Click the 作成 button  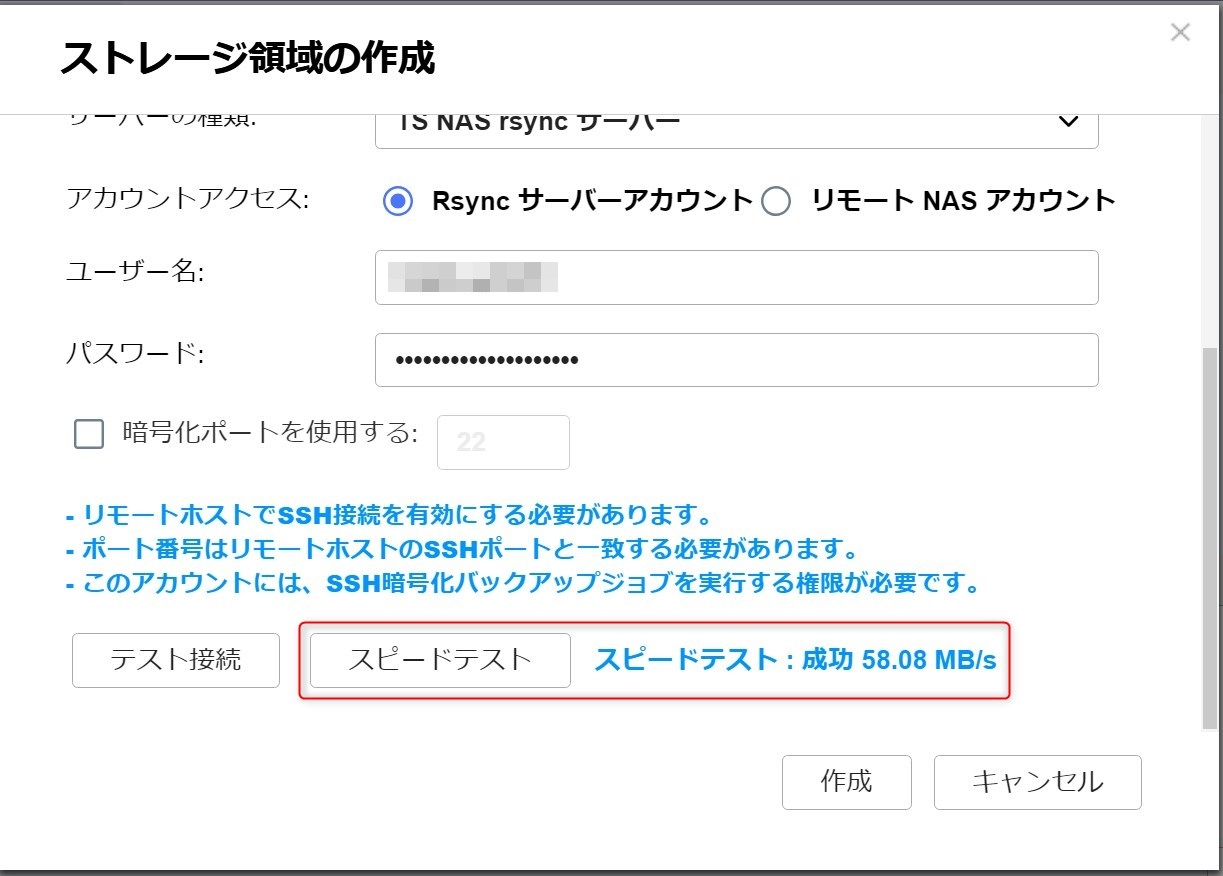point(846,782)
